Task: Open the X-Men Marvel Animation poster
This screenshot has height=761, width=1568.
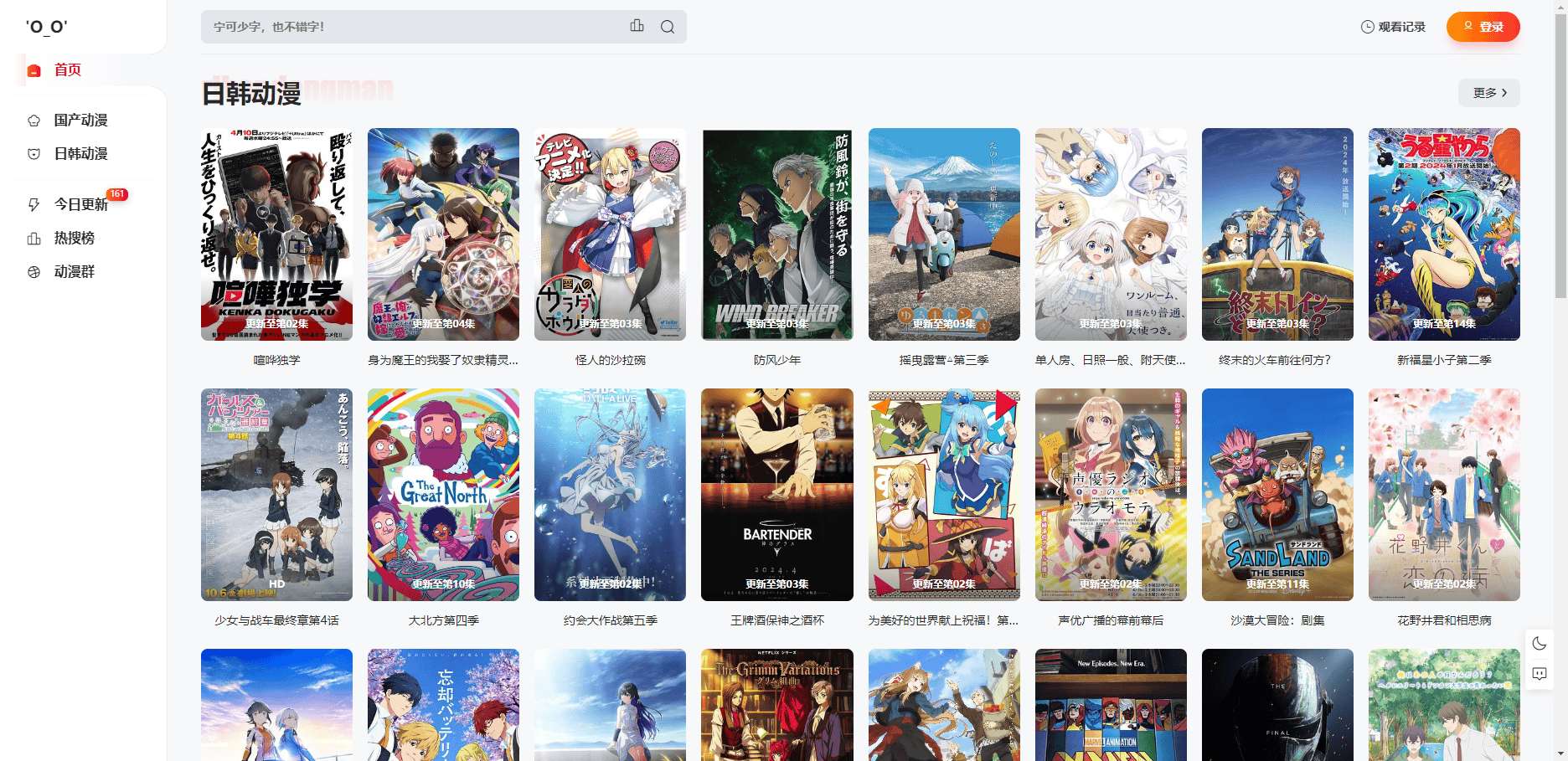Action: tap(1111, 705)
